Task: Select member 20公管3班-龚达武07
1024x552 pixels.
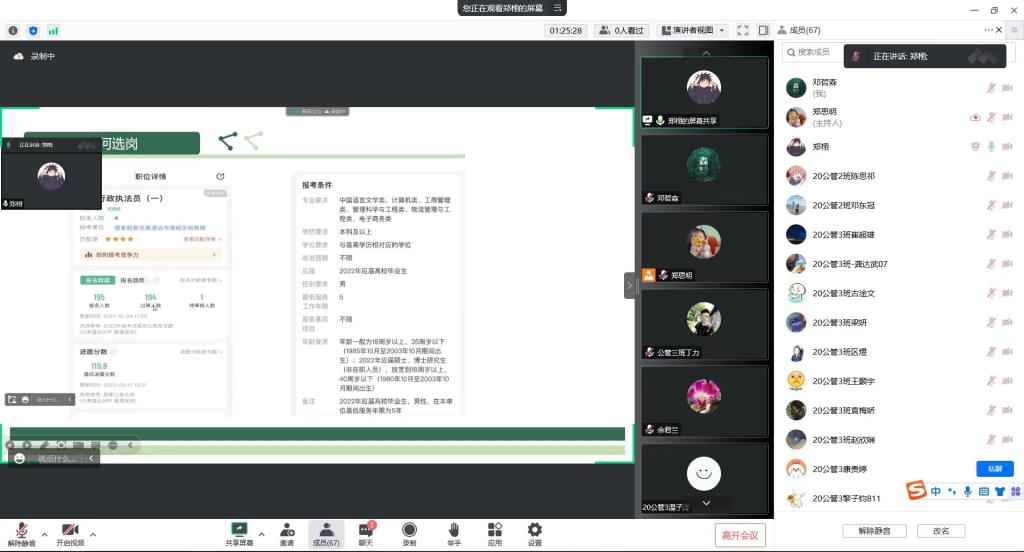Action: [898, 264]
